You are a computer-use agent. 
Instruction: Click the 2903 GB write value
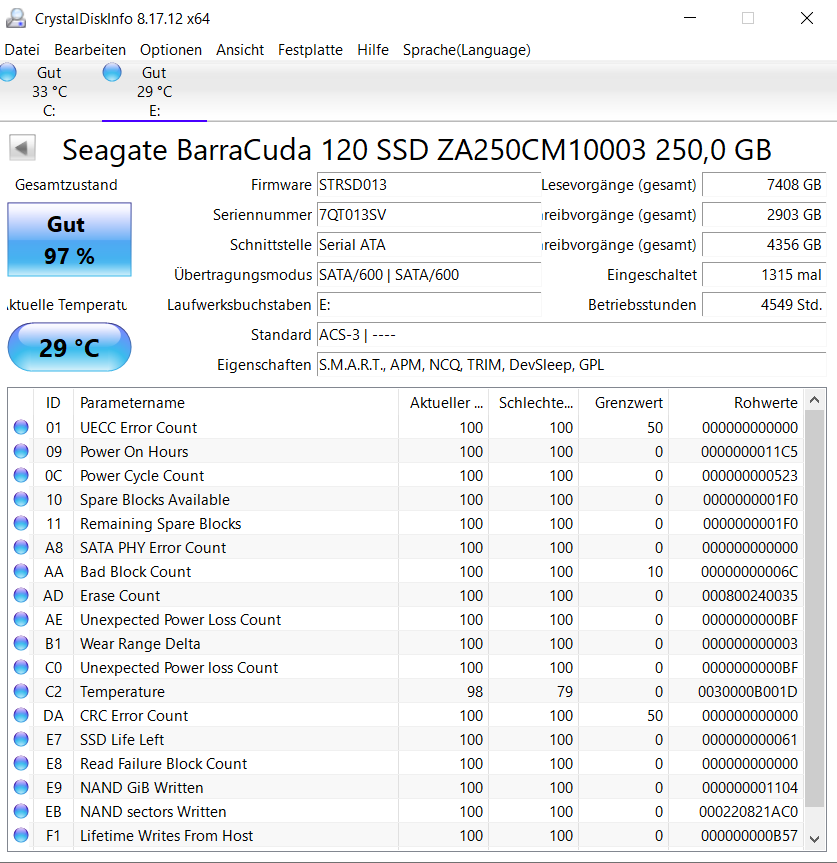coord(764,215)
